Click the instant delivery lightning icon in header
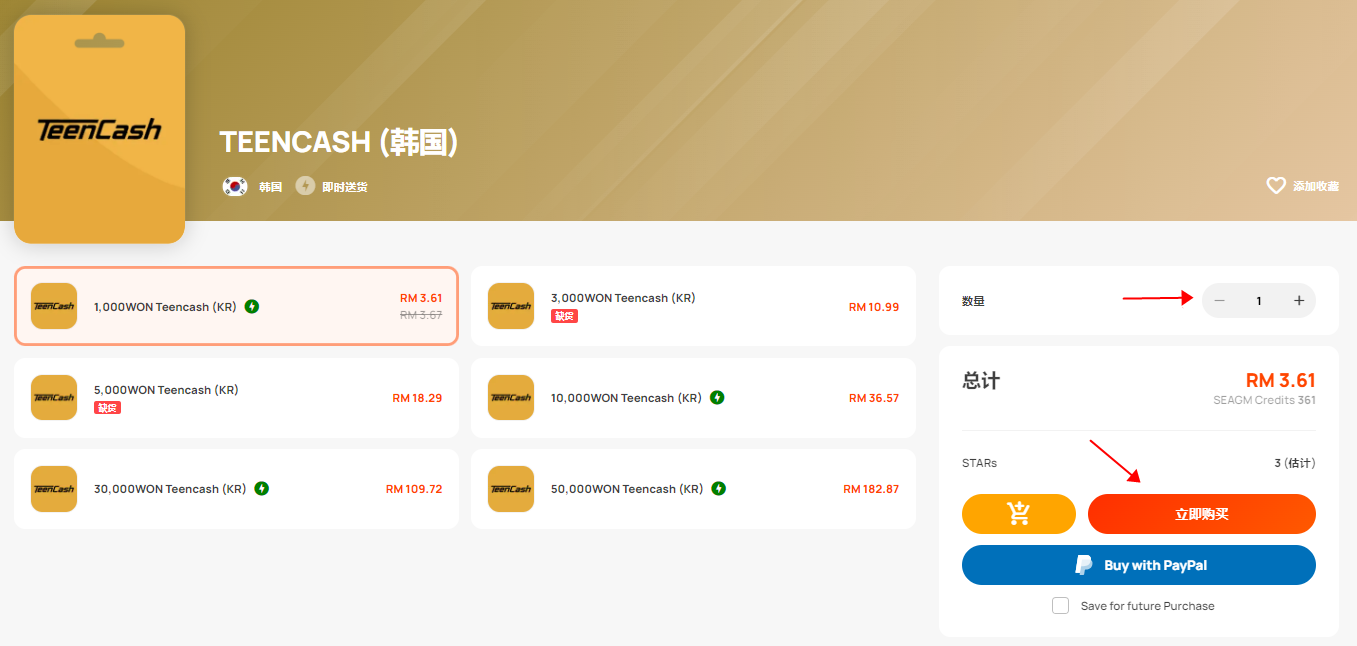1357x646 pixels. pos(305,186)
